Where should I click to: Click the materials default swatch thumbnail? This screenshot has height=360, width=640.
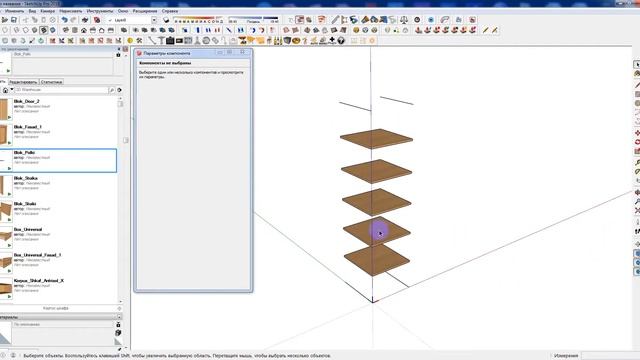[5, 333]
